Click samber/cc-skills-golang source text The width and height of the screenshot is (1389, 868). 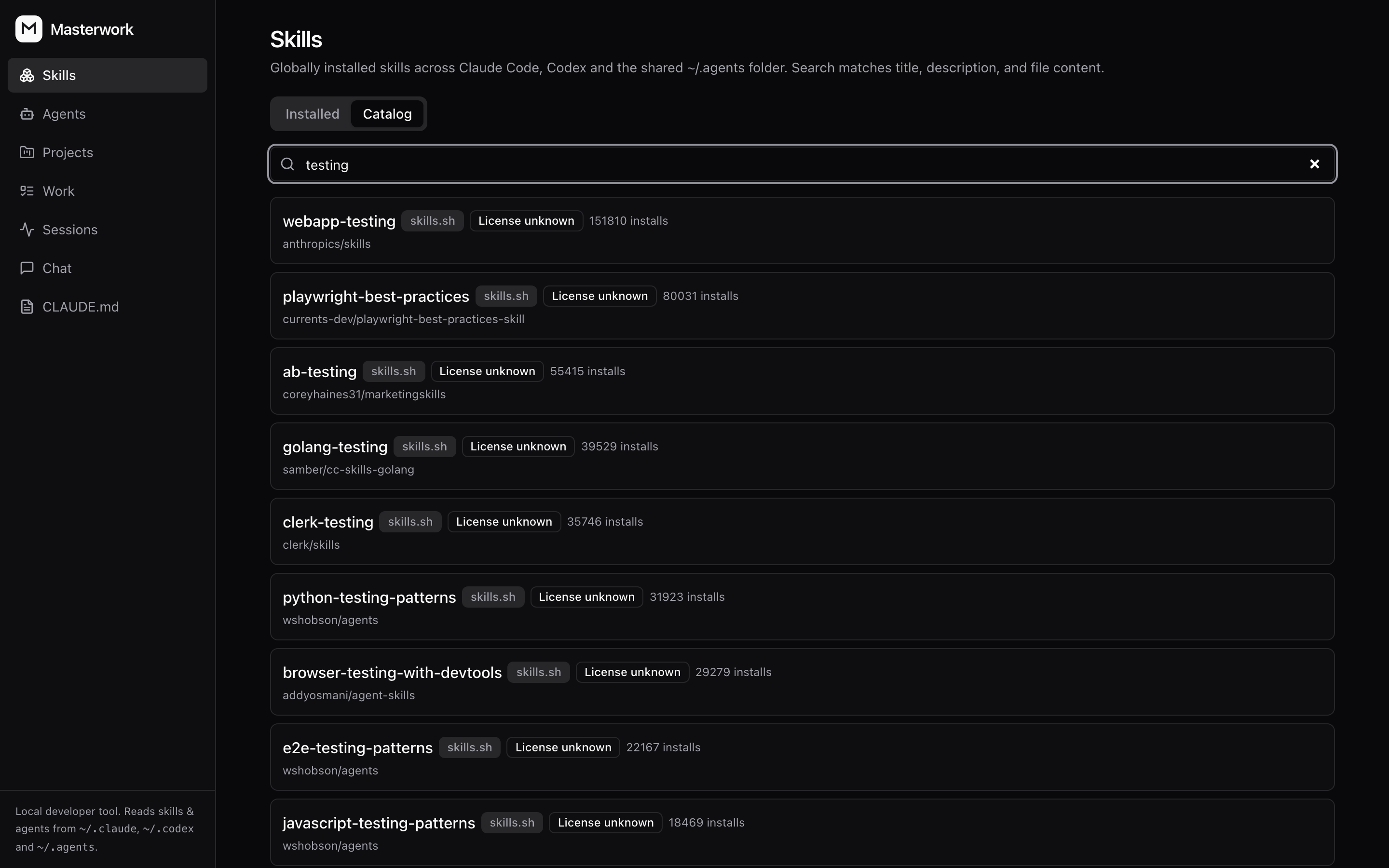pyautogui.click(x=348, y=470)
